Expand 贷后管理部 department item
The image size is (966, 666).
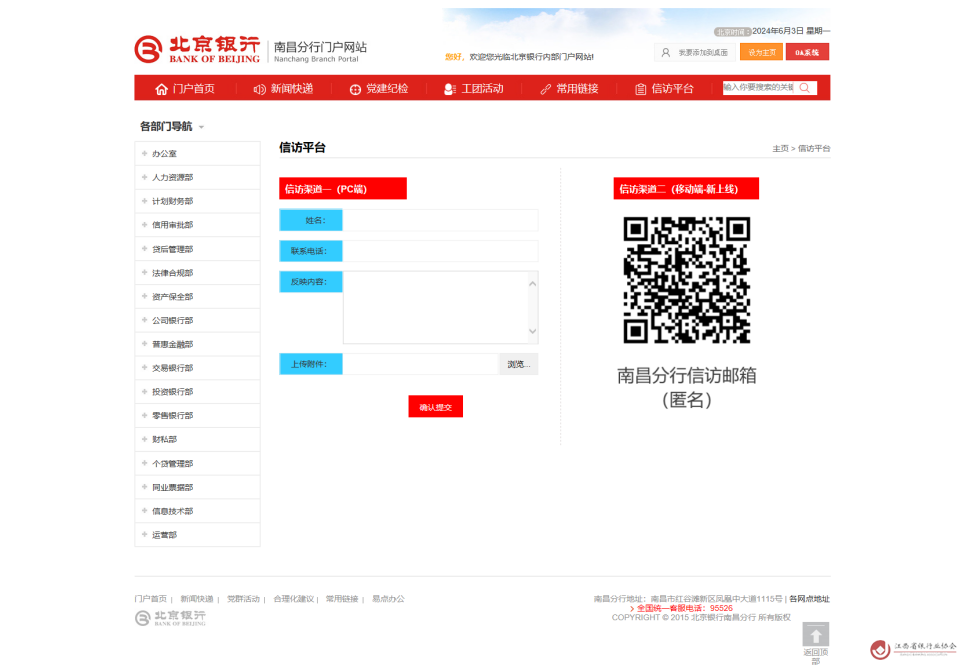pyautogui.click(x=197, y=249)
